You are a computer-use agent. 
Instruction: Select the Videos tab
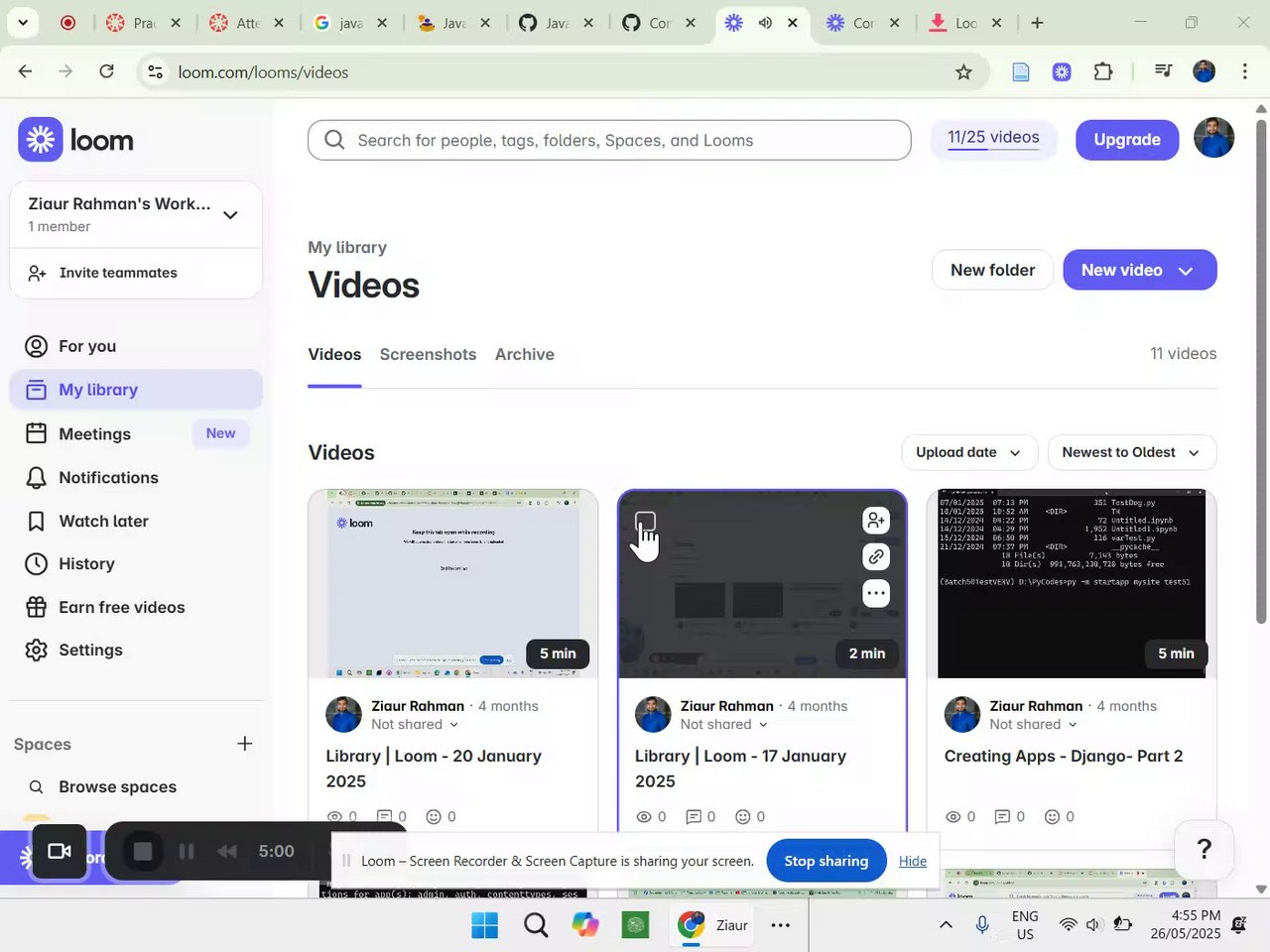(x=334, y=355)
